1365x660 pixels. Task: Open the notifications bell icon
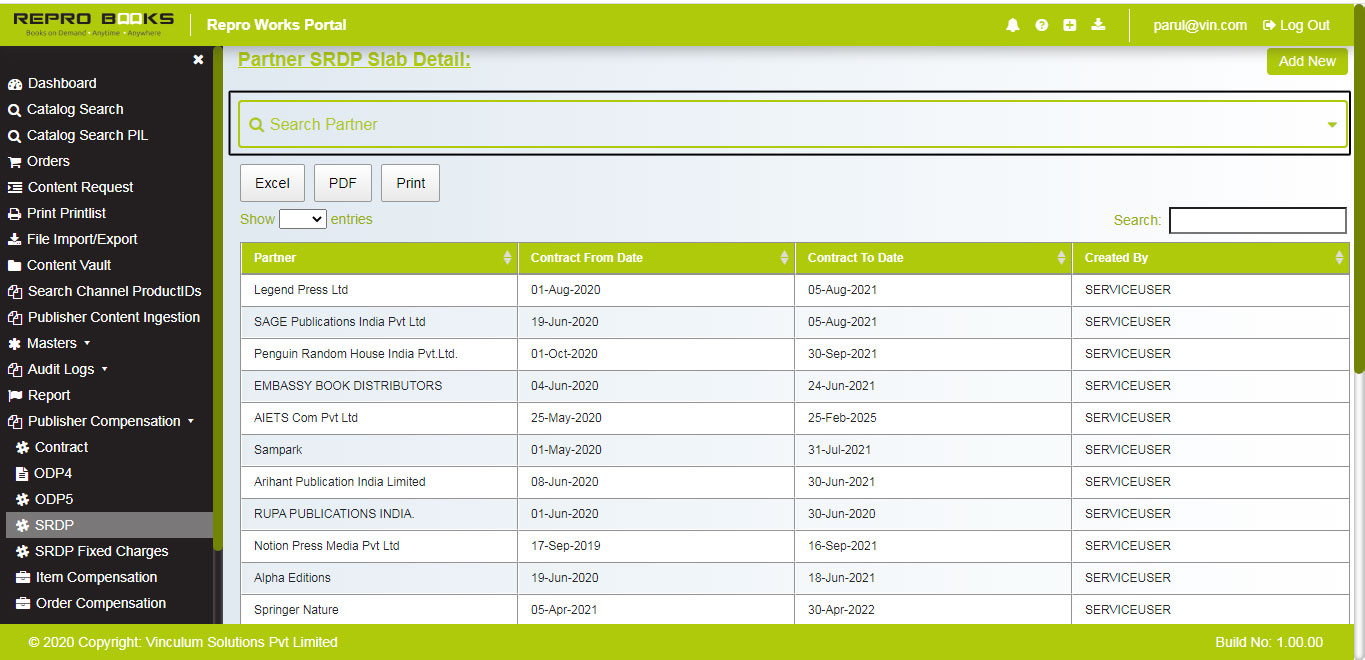1012,24
